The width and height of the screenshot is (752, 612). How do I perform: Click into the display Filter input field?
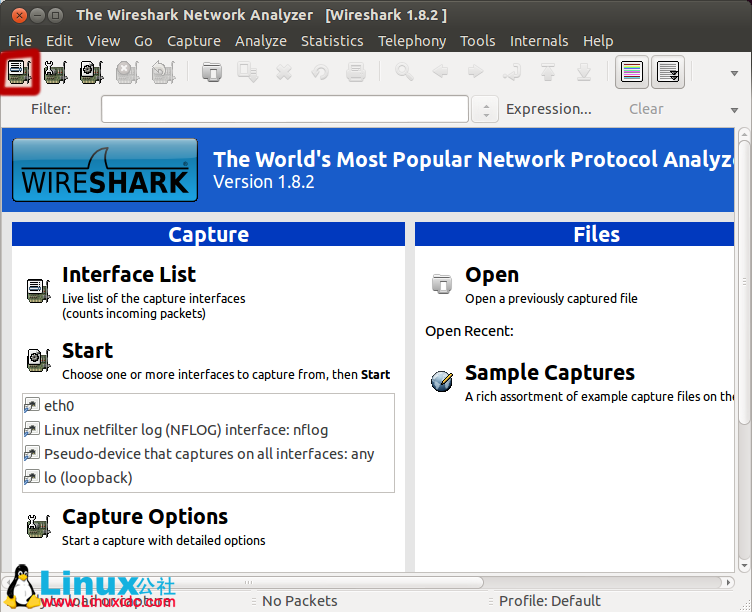pyautogui.click(x=284, y=109)
